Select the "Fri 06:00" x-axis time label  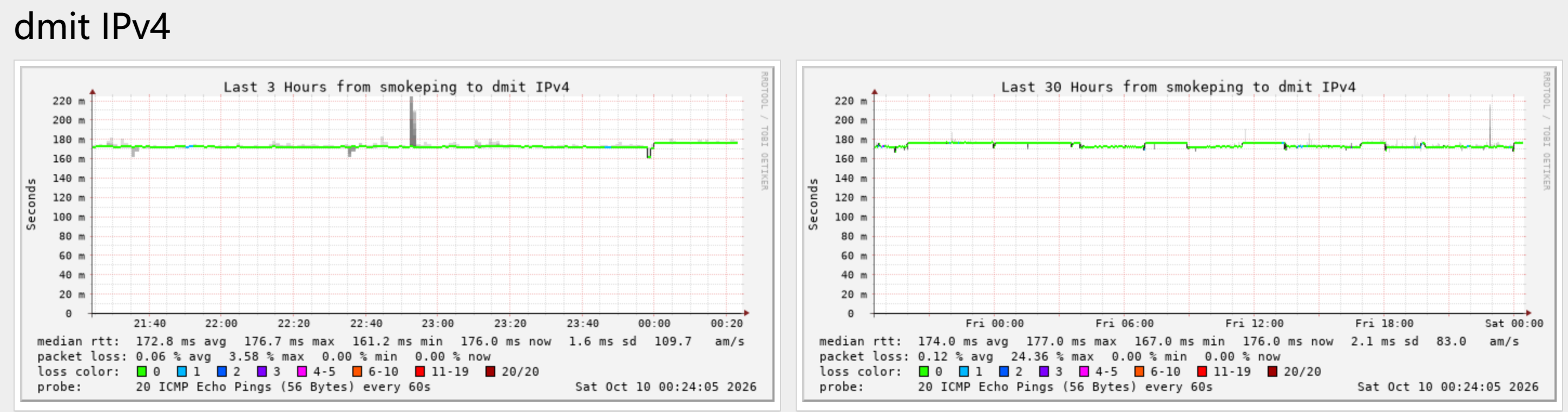(1124, 324)
